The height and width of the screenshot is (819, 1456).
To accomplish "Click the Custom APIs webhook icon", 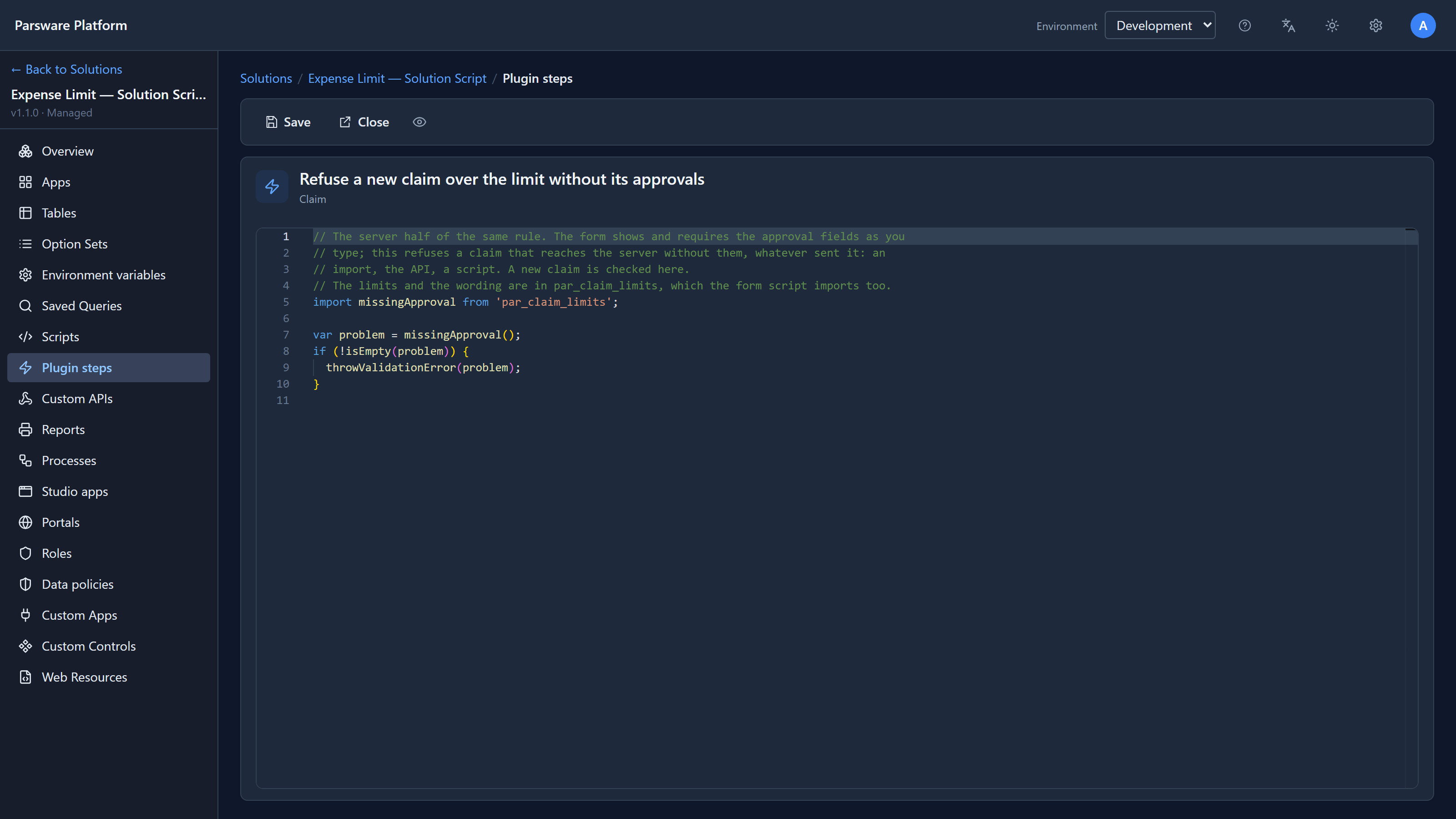I will pos(25,399).
